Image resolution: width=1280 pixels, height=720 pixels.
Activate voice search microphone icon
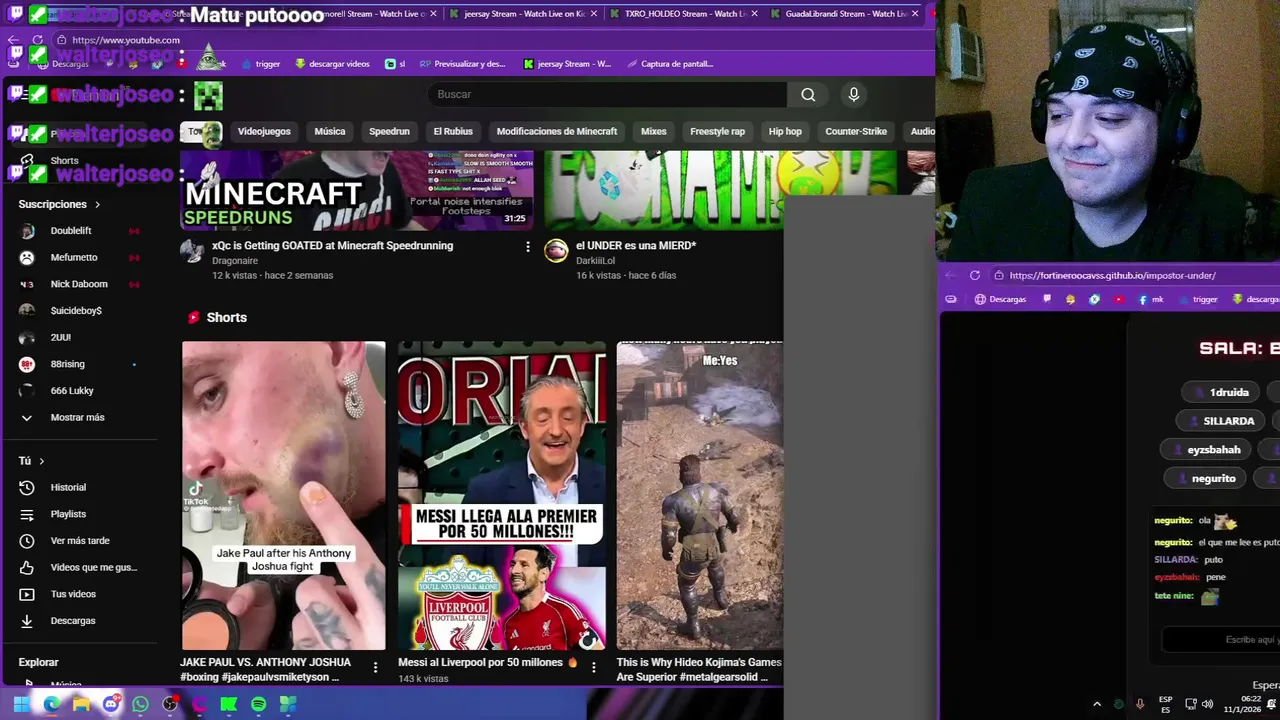coord(853,94)
